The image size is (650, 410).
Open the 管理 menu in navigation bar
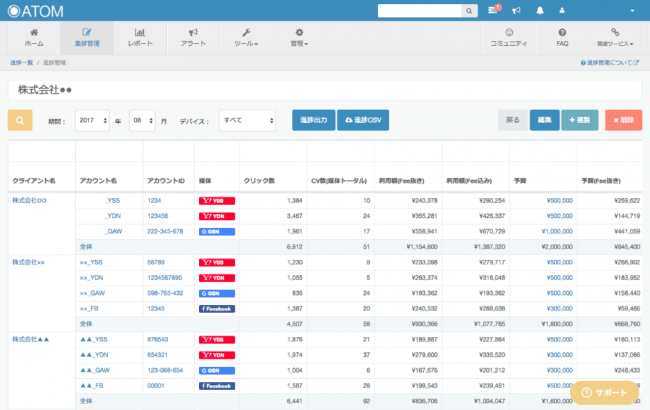[x=299, y=38]
